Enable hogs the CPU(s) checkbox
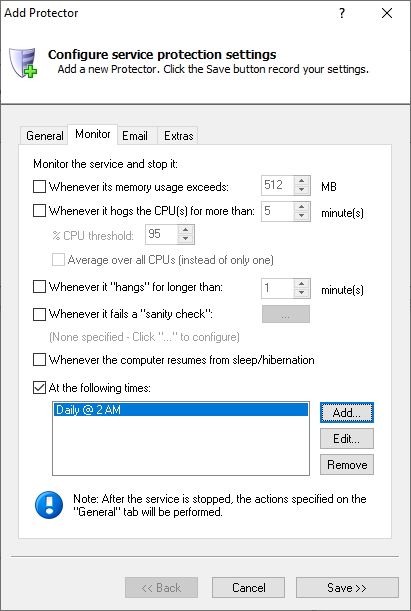This screenshot has height=611, width=411. pos(39,211)
